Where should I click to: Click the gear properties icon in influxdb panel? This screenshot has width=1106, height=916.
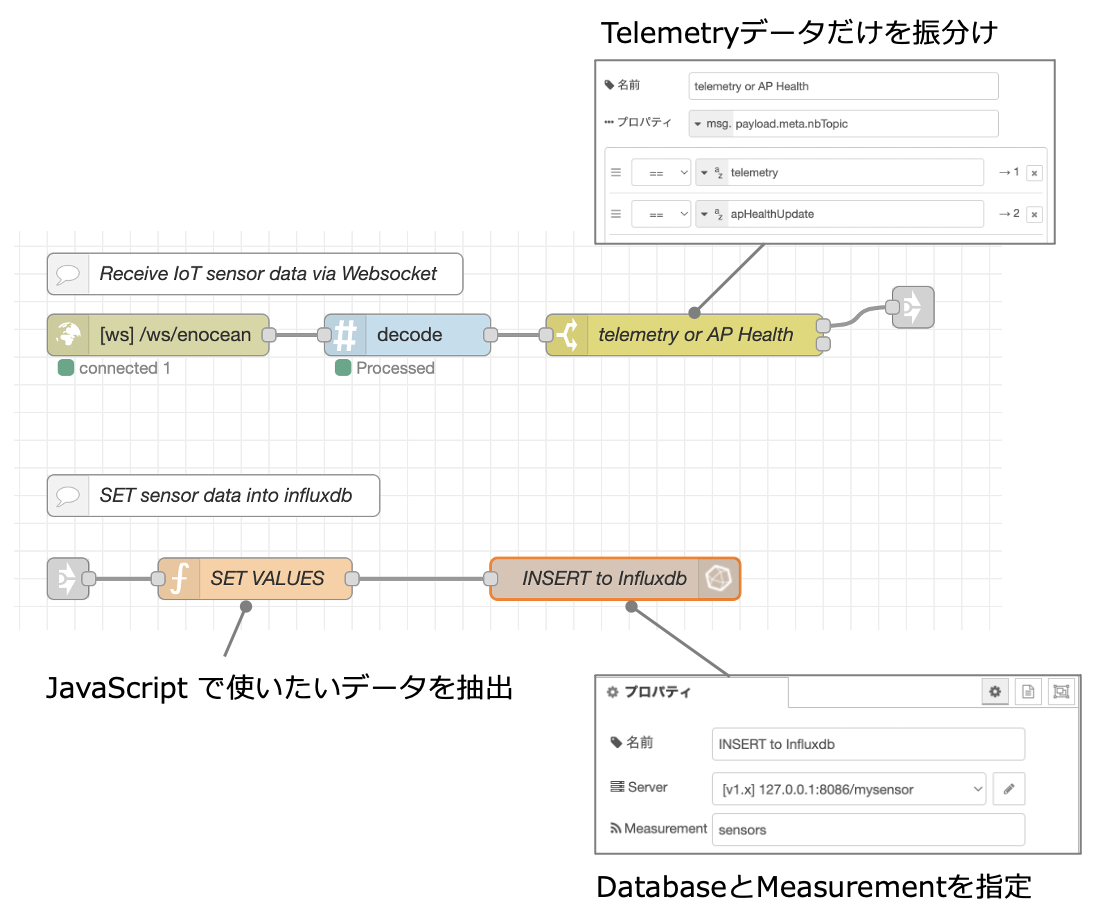pos(995,692)
